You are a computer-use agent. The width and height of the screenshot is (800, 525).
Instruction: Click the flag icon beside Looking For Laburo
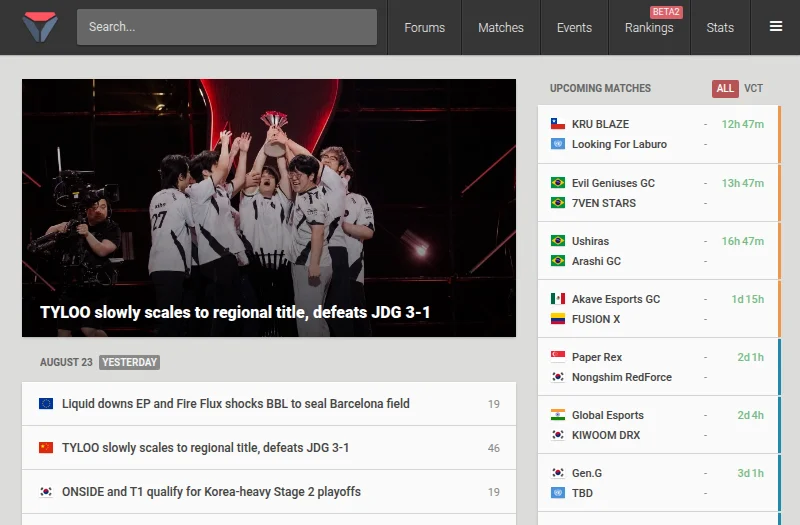pyautogui.click(x=558, y=144)
